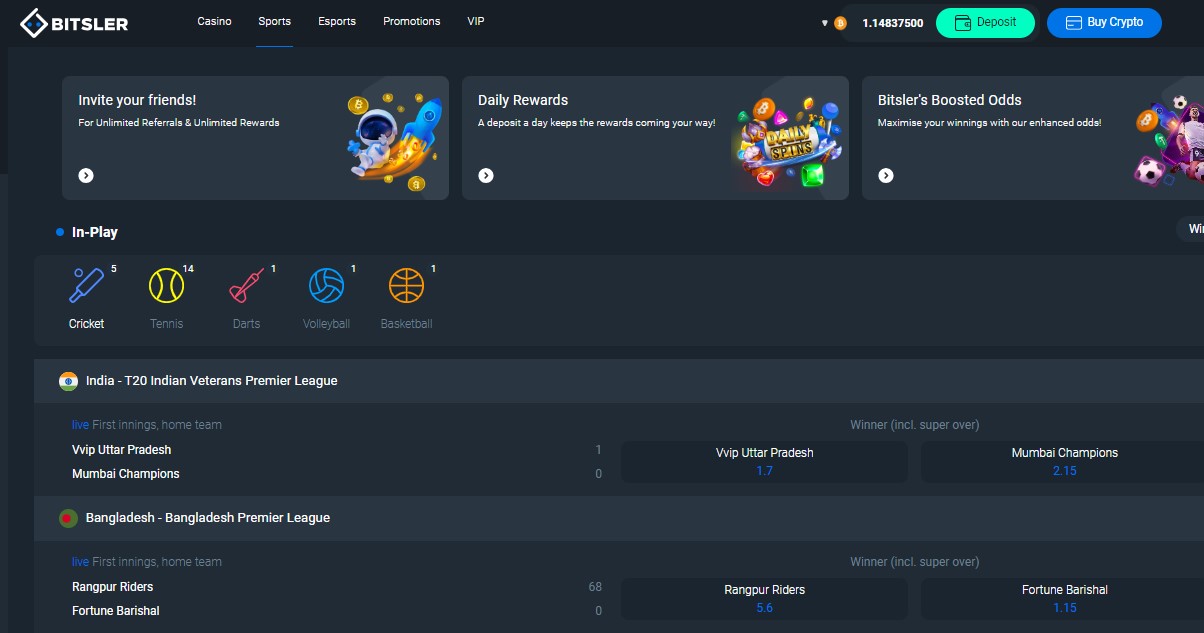Bet on Fortune Barishal at 1.15
1204x633 pixels.
[x=1064, y=599]
